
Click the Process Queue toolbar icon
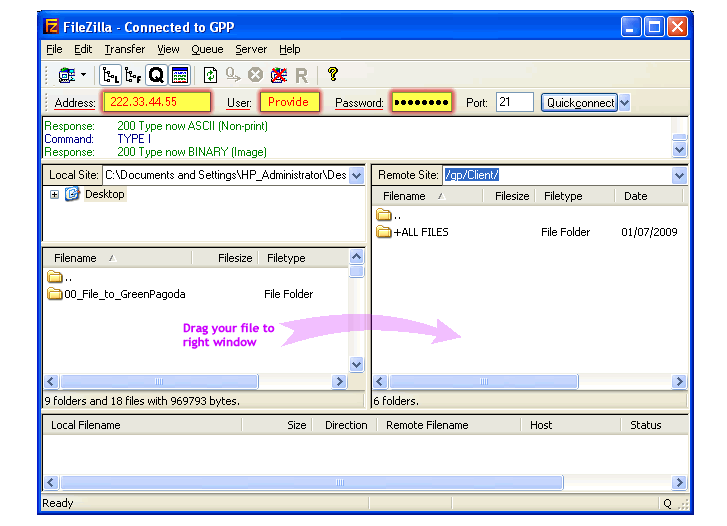pos(232,75)
